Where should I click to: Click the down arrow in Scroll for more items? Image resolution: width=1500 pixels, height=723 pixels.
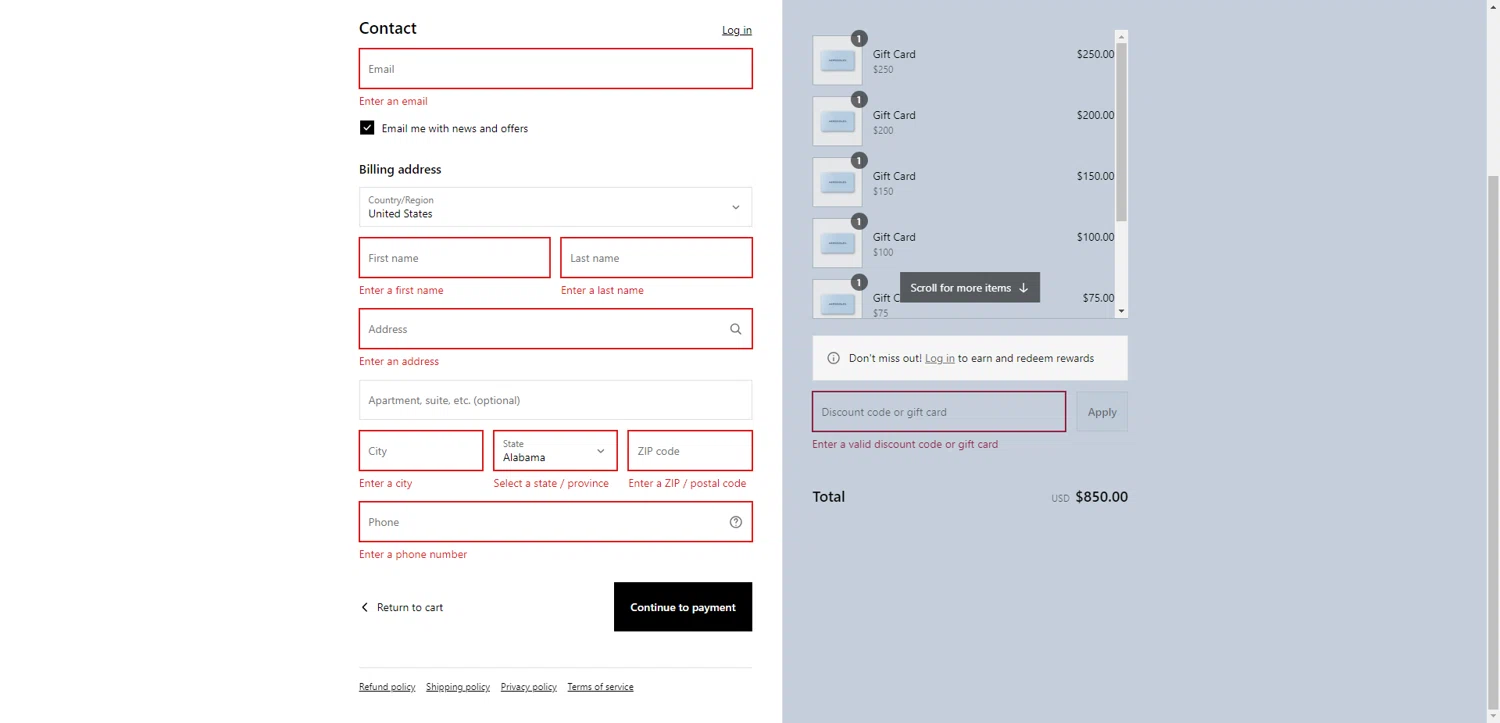point(1023,288)
